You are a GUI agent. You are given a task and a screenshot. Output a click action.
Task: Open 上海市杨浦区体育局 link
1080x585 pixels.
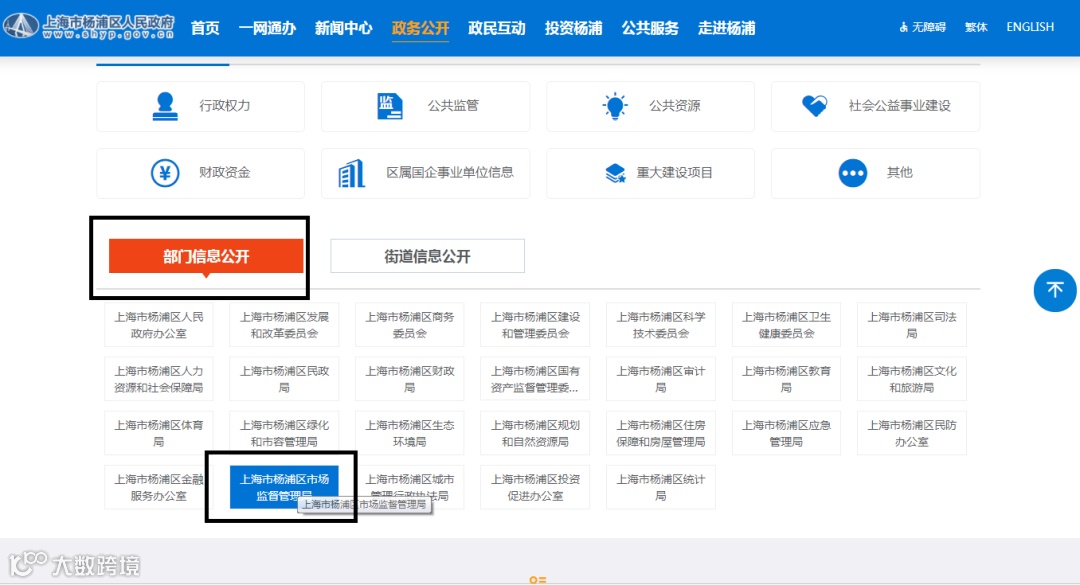point(159,433)
